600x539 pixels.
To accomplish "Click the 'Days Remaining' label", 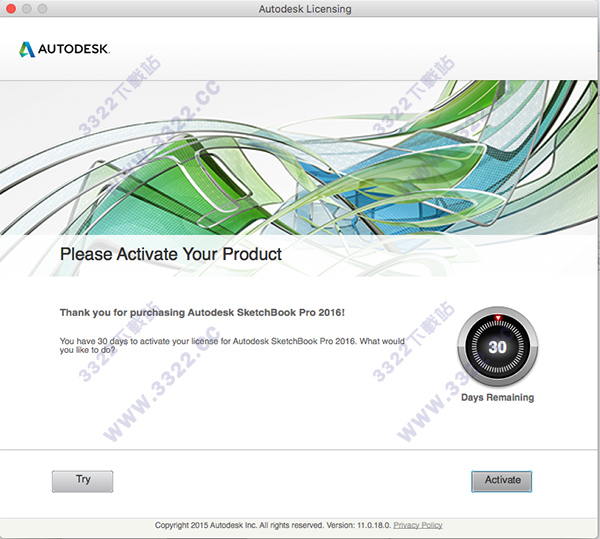I will 497,397.
